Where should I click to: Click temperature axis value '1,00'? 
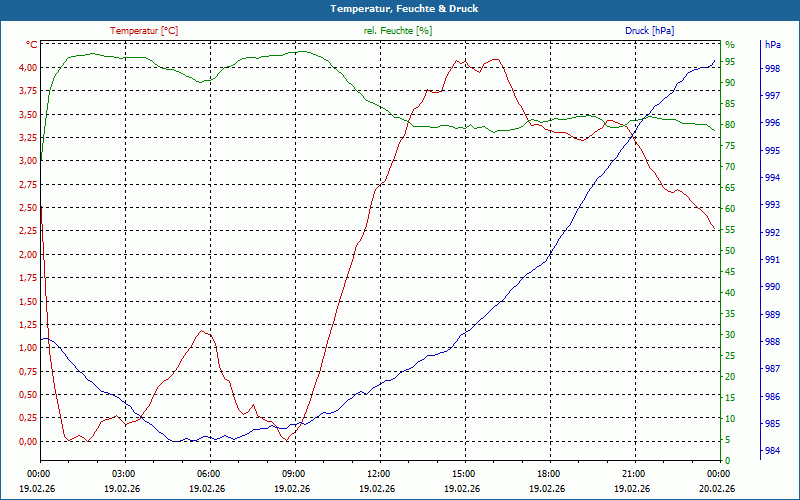click(x=28, y=347)
